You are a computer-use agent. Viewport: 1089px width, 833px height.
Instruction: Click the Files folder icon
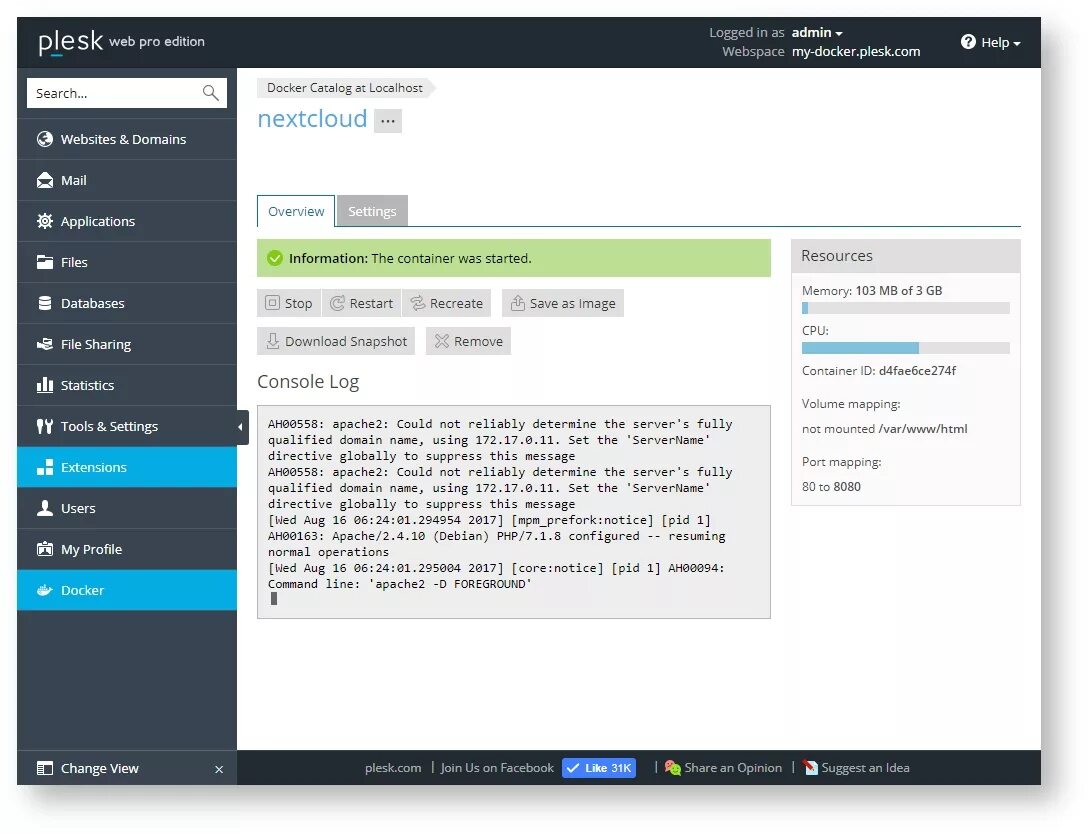coord(45,262)
